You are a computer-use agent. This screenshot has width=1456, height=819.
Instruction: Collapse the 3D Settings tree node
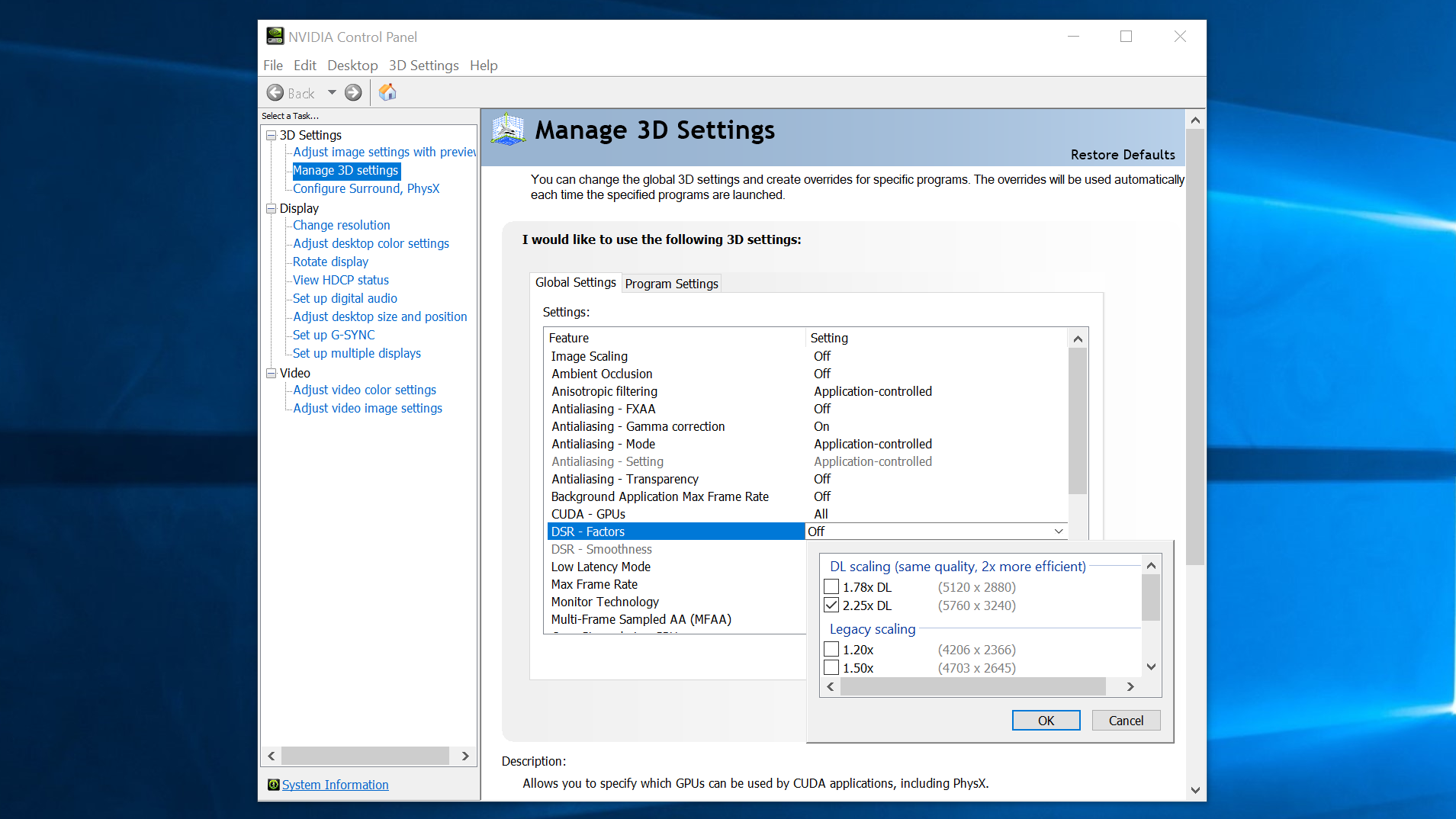click(x=271, y=136)
